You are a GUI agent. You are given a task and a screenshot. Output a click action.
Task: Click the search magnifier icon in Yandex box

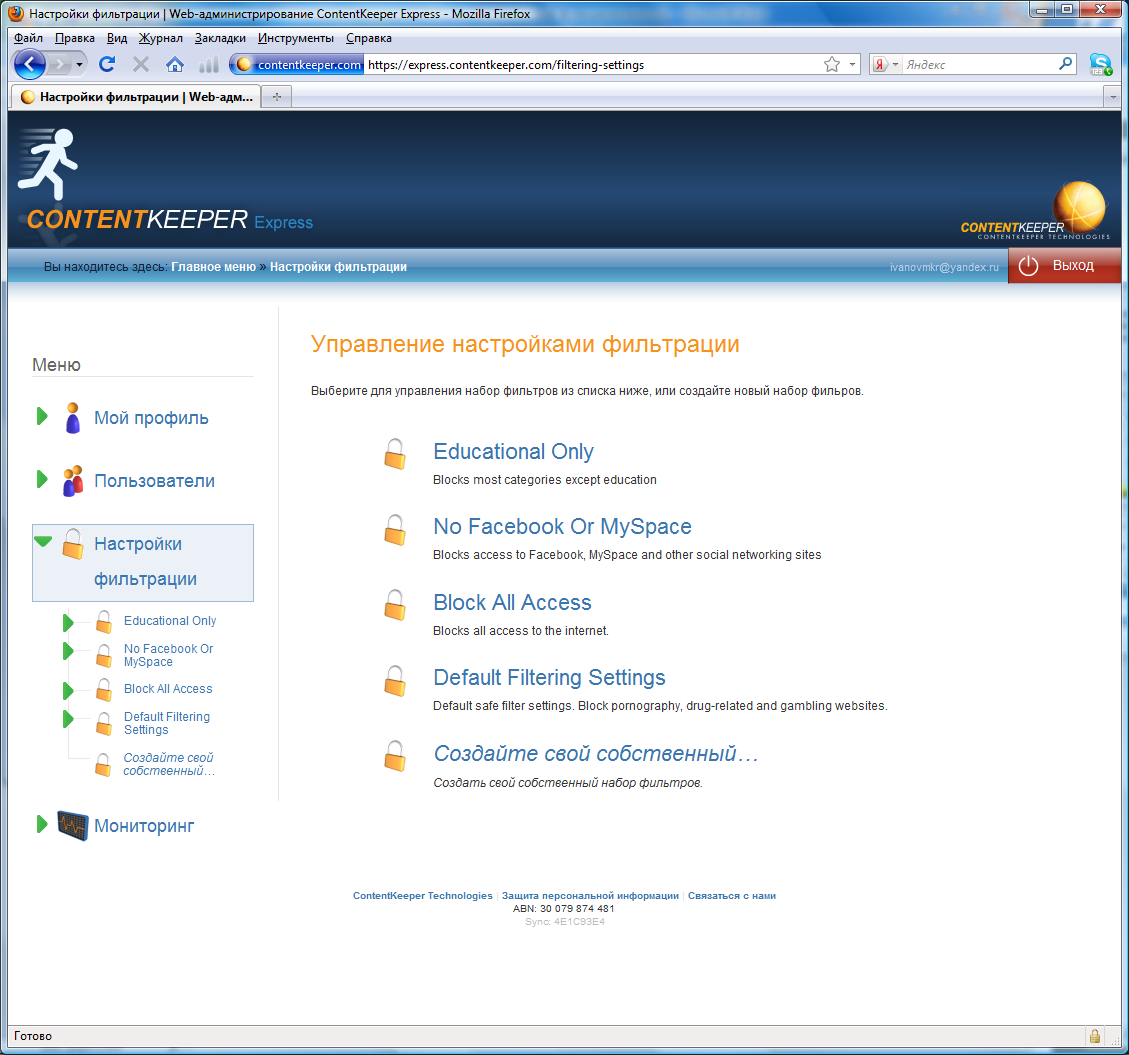(x=1065, y=64)
